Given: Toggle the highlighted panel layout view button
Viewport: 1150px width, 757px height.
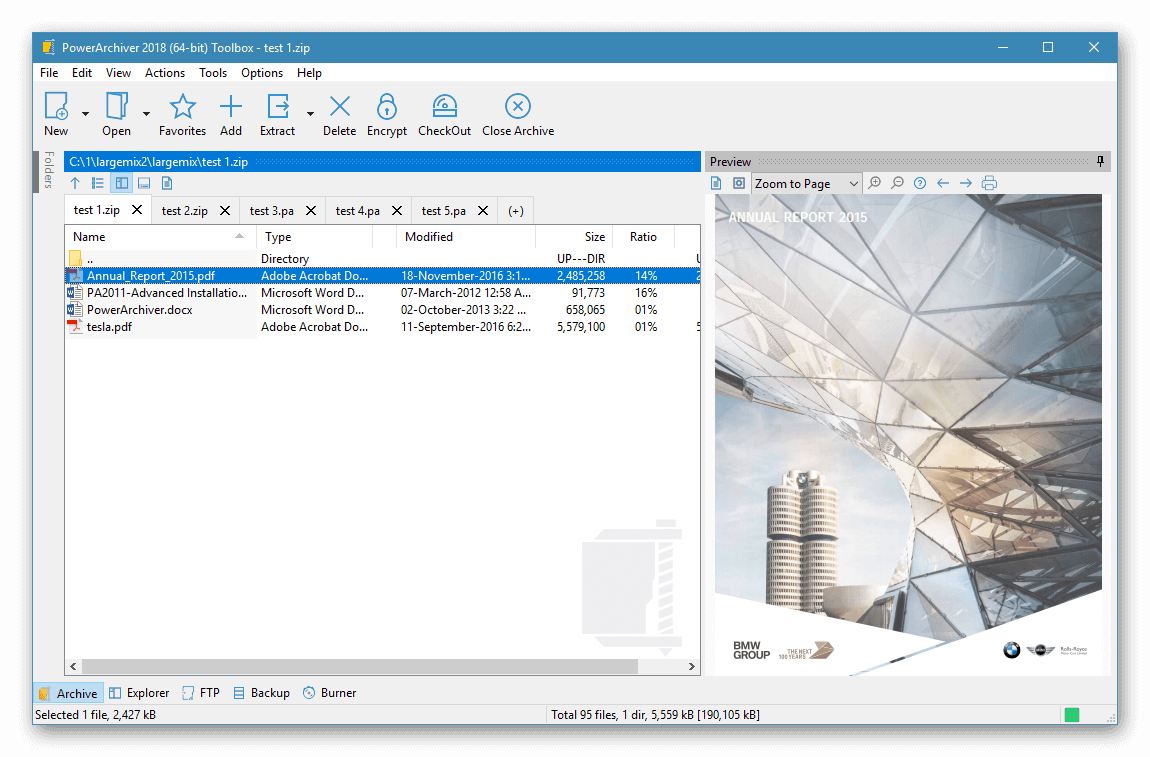Looking at the screenshot, I should coord(121,183).
